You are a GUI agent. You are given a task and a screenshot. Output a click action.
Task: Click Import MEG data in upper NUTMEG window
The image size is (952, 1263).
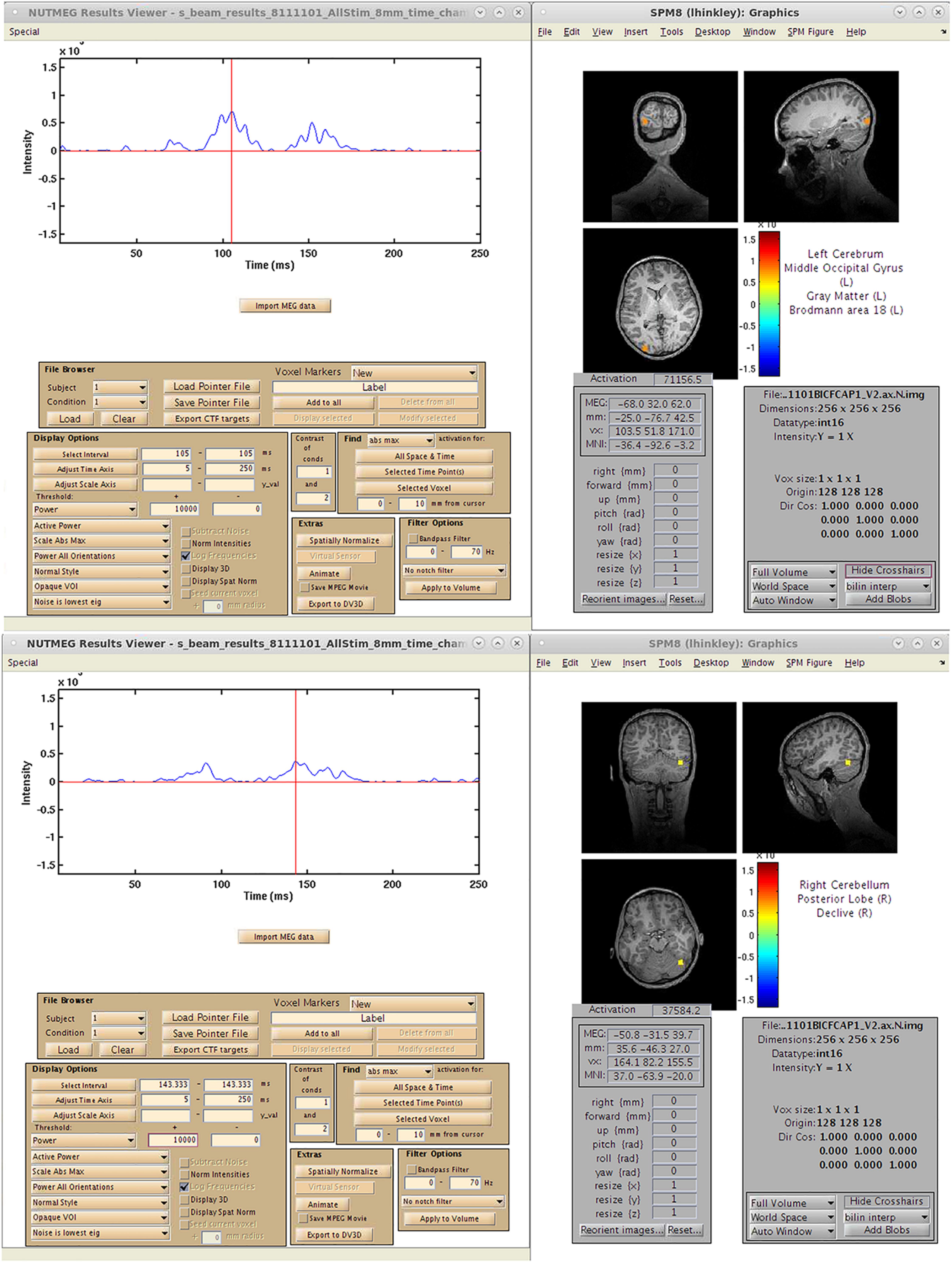(285, 306)
